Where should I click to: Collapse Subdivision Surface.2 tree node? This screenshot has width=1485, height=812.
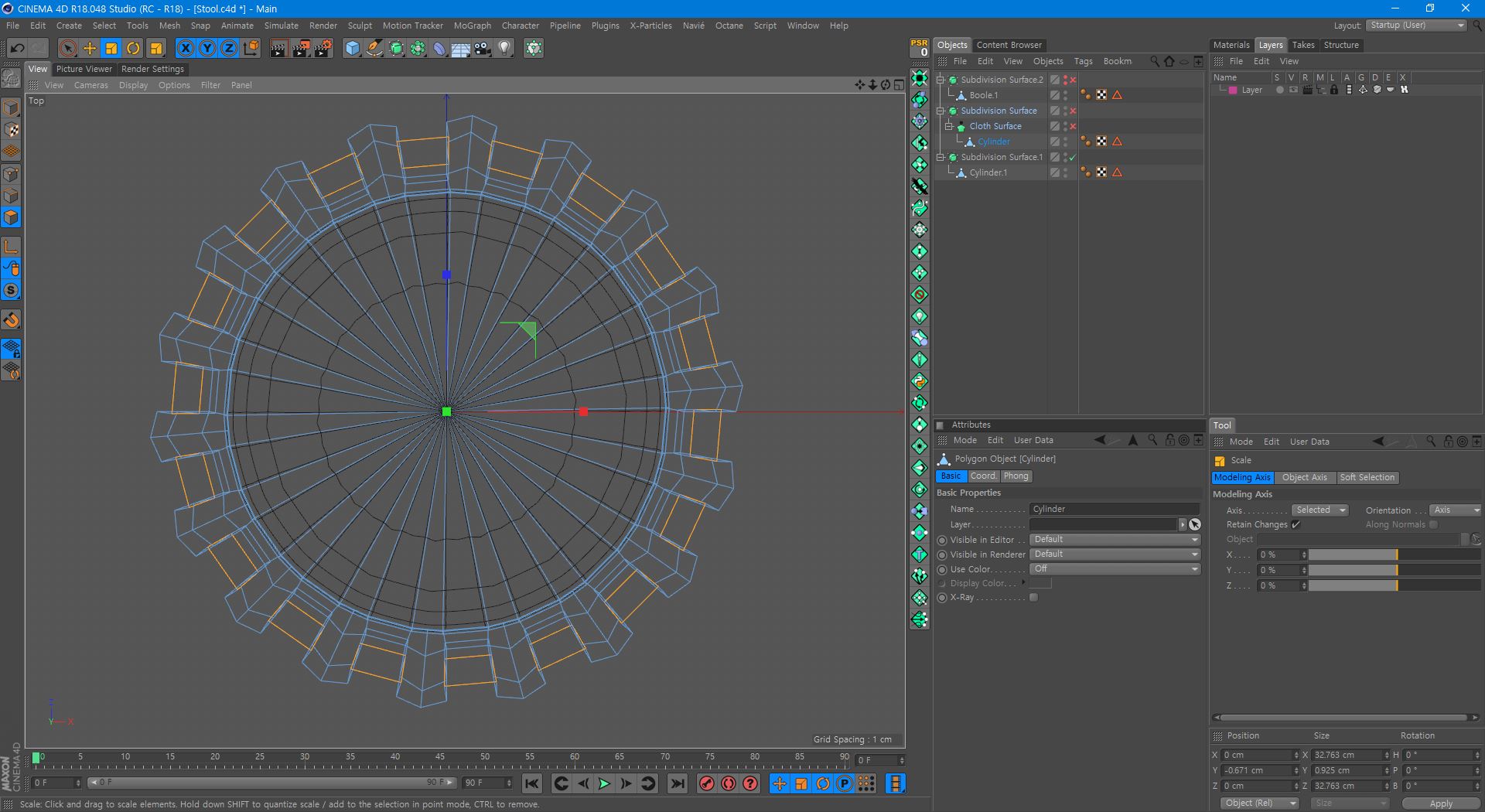(940, 80)
